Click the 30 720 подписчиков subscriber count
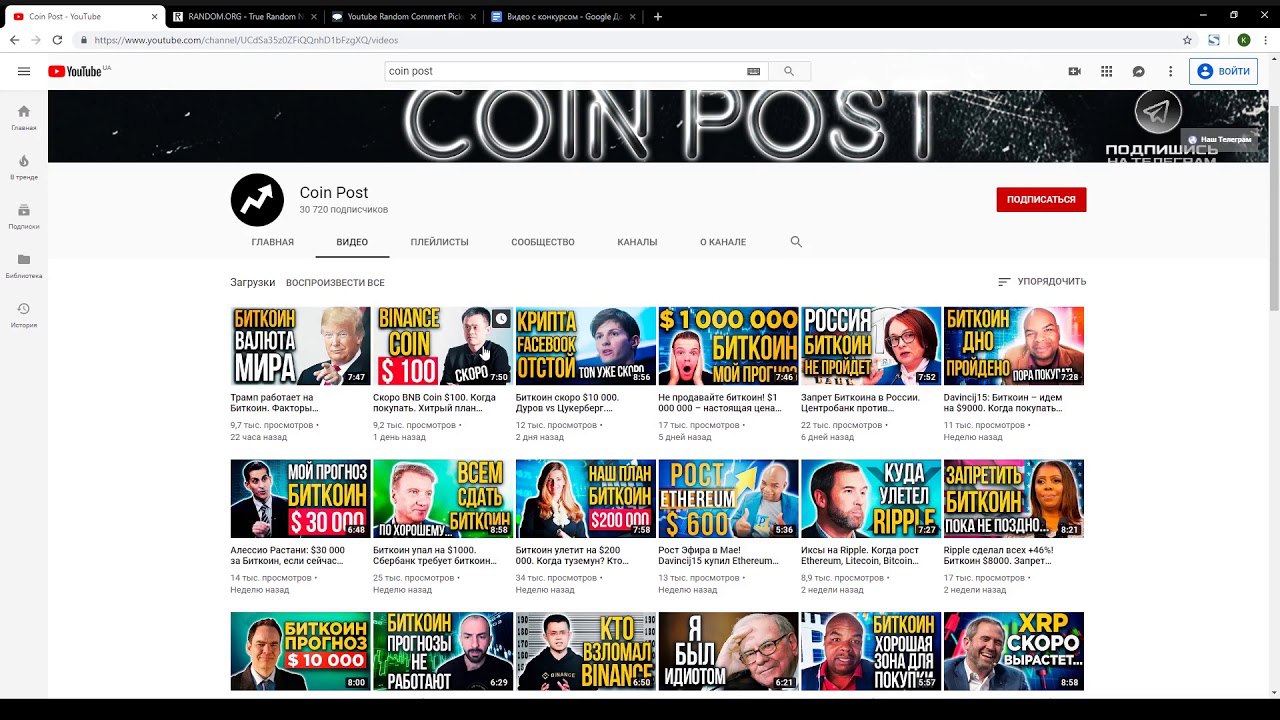 [343, 210]
